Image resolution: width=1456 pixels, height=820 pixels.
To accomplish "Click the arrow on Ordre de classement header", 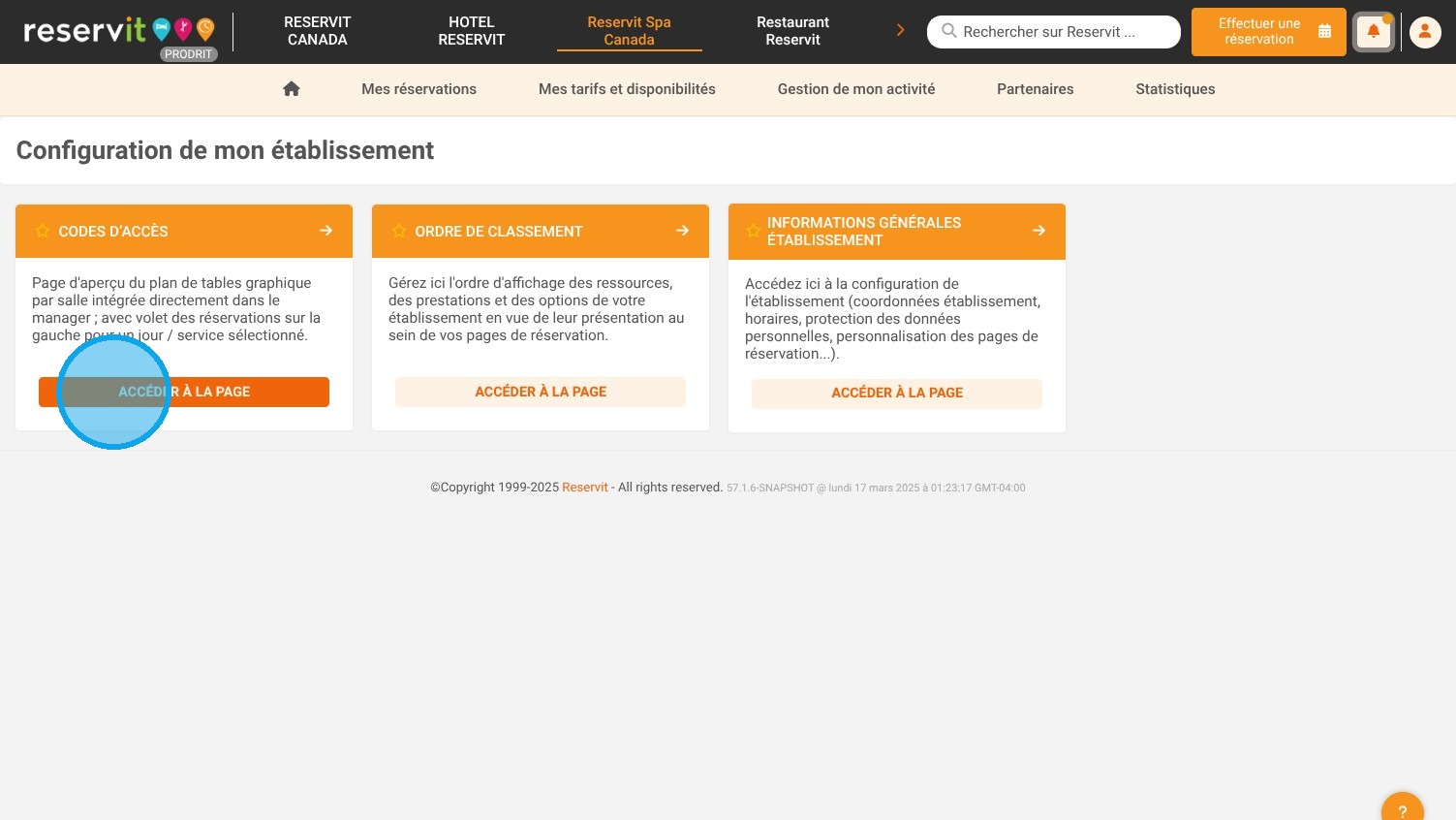I will (682, 231).
